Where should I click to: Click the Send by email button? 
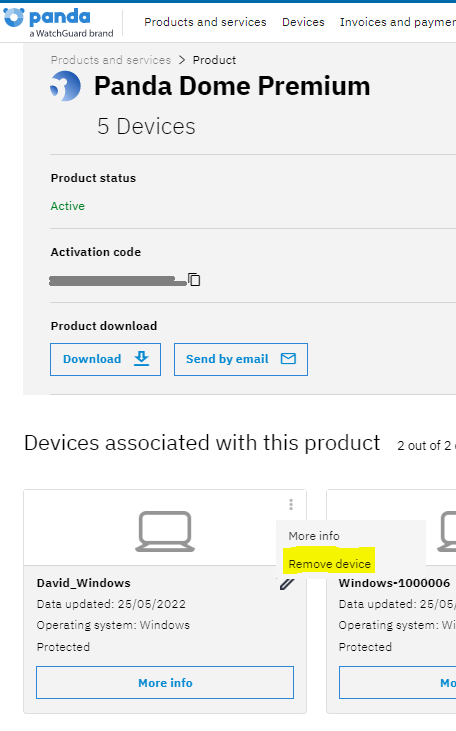[x=241, y=359]
